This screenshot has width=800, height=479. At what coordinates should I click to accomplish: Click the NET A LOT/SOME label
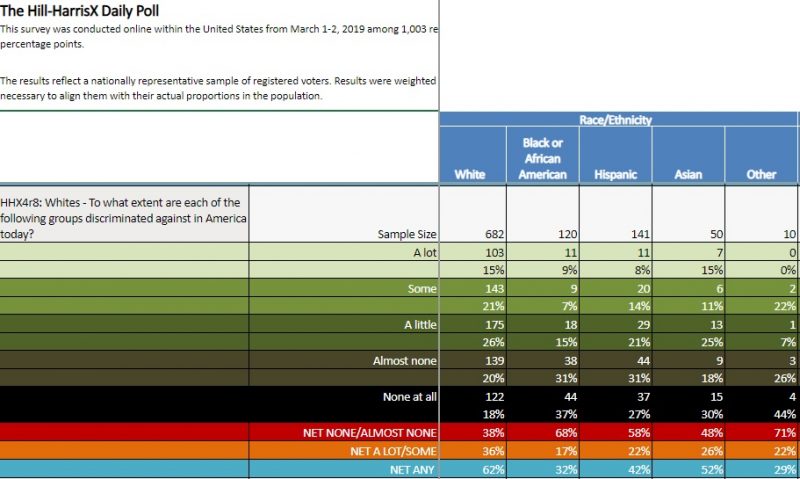pos(393,451)
